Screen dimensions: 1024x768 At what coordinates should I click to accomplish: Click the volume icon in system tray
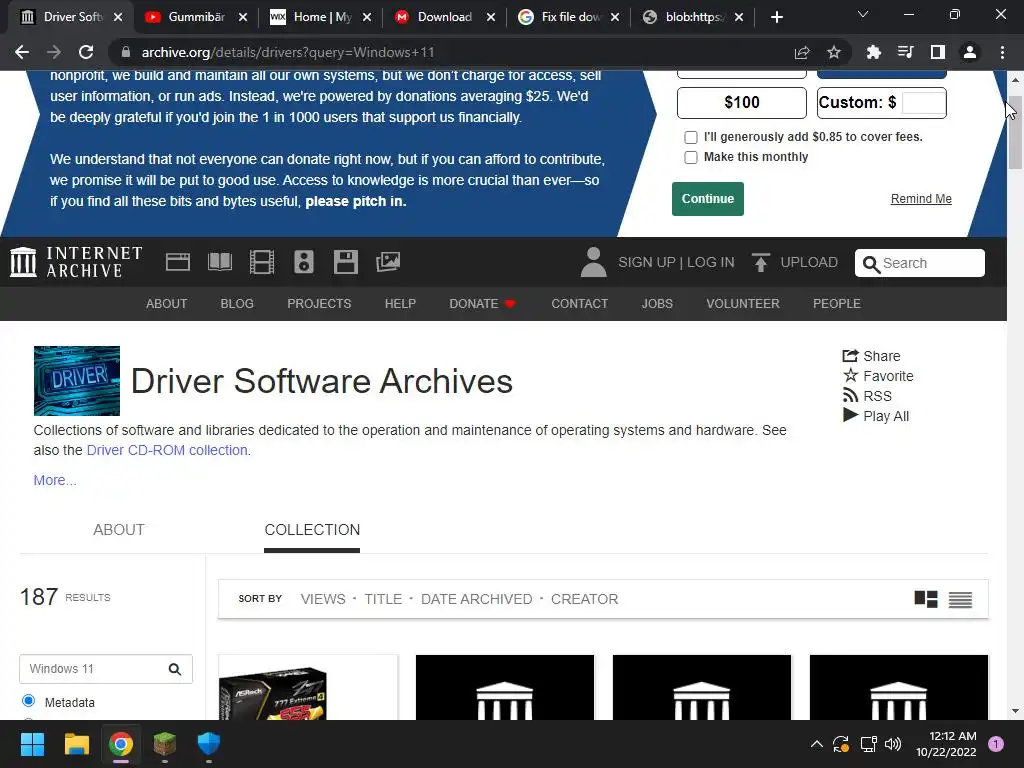893,744
